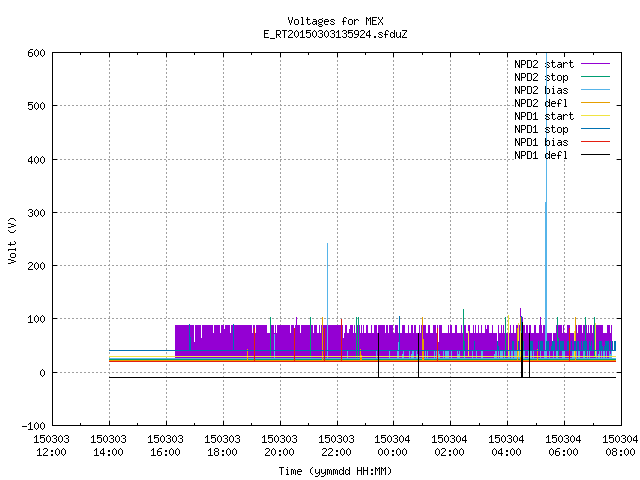Click the 'NPD1 stop' legend label
Viewport: 640px width, 480px height.
(541, 129)
